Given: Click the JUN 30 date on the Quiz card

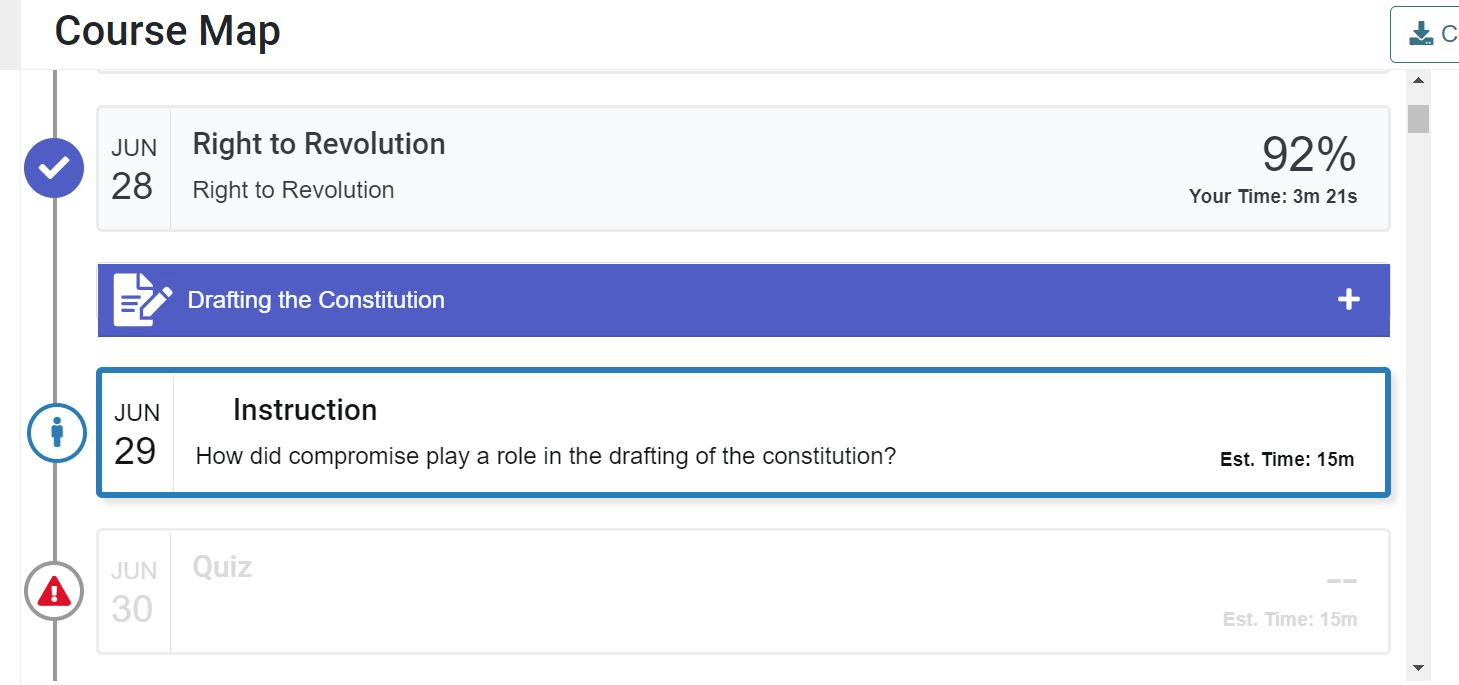Looking at the screenshot, I should point(133,592).
